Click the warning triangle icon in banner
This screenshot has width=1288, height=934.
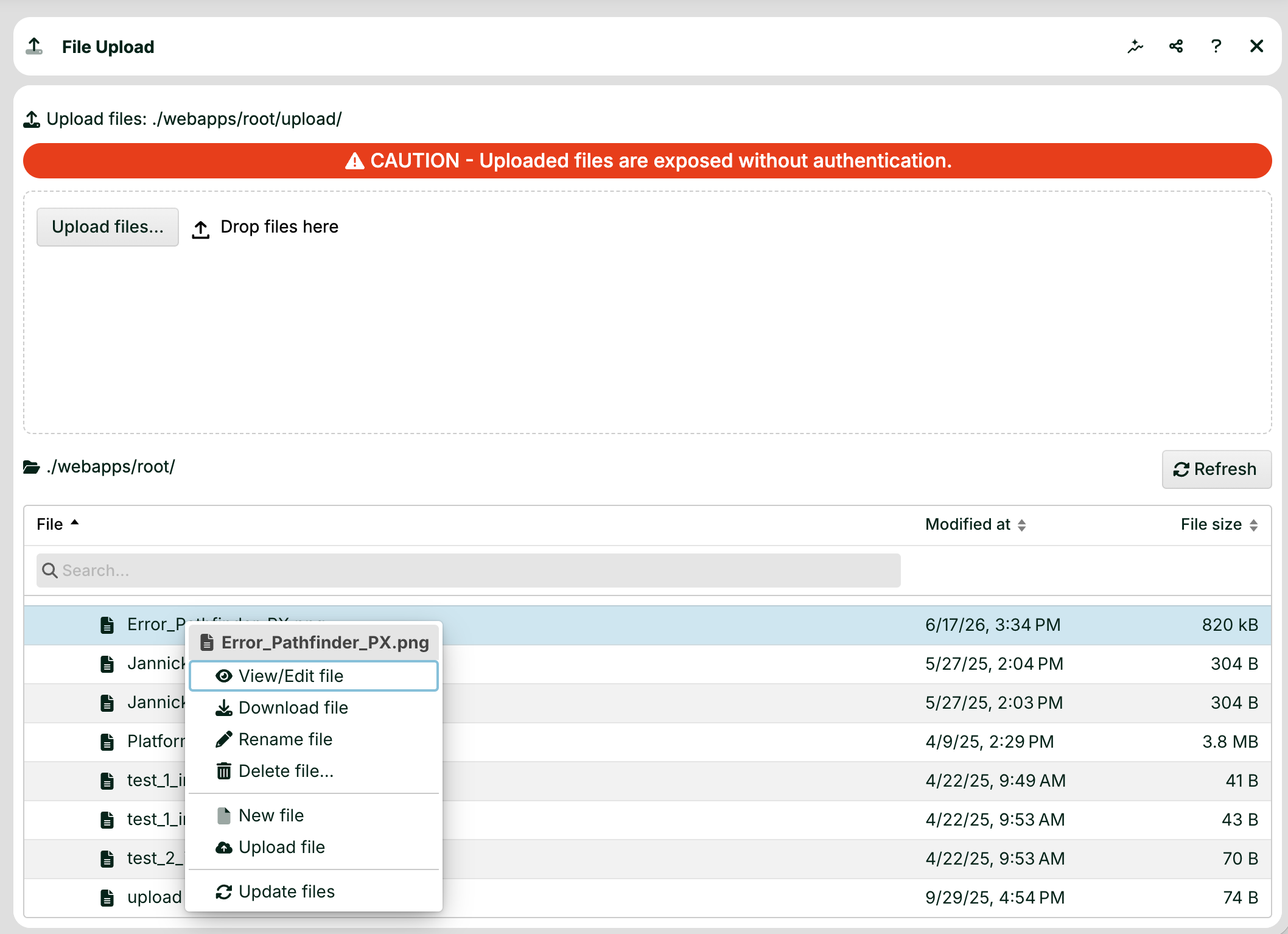tap(355, 161)
